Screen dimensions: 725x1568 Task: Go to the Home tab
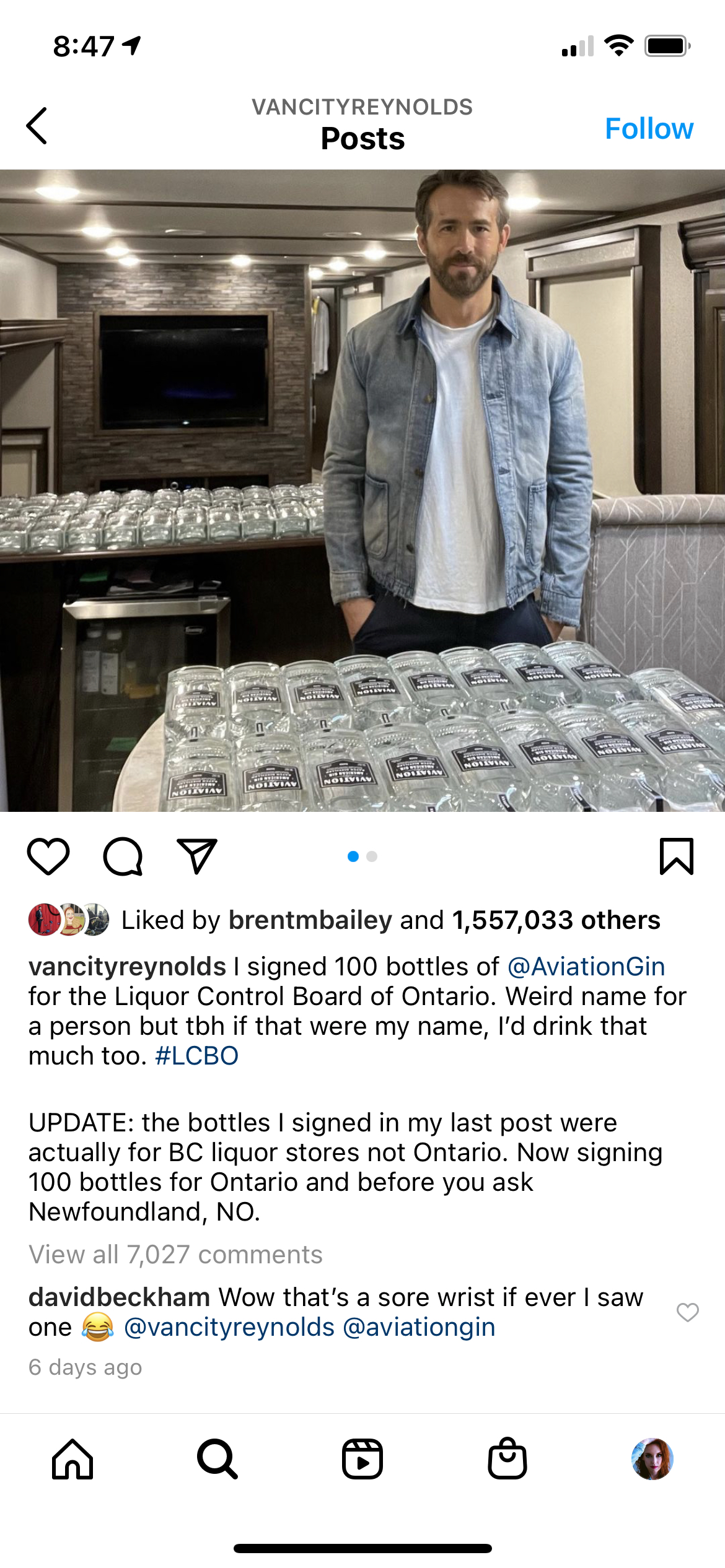(x=72, y=1459)
